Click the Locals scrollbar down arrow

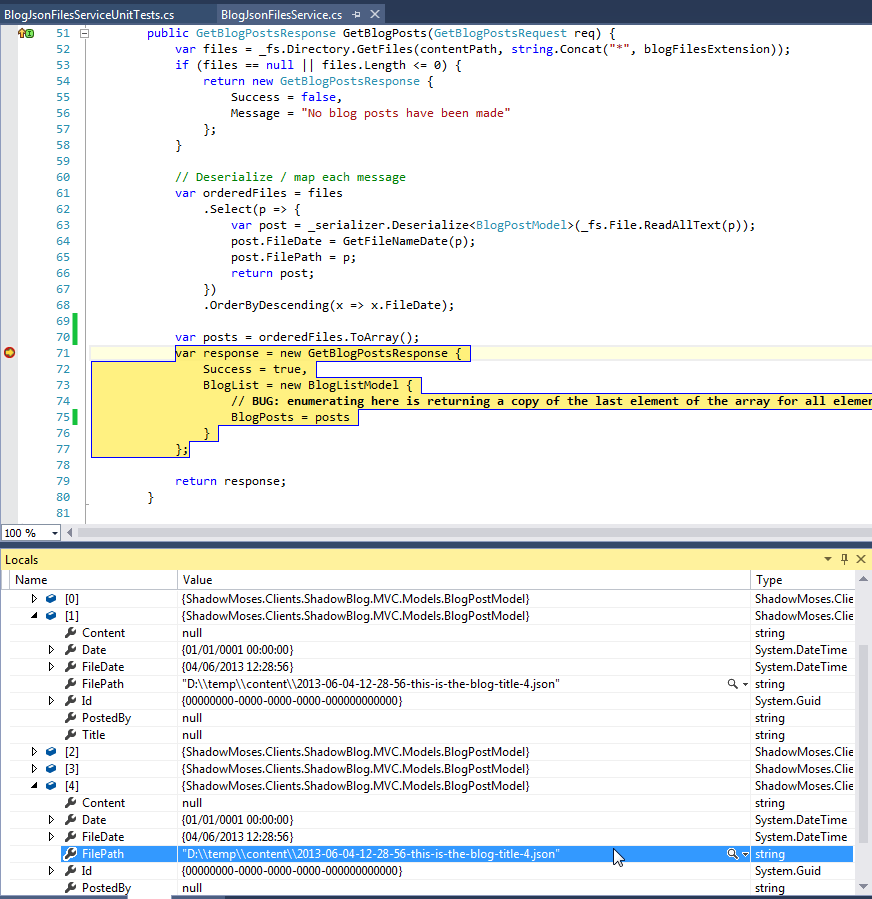pos(863,888)
